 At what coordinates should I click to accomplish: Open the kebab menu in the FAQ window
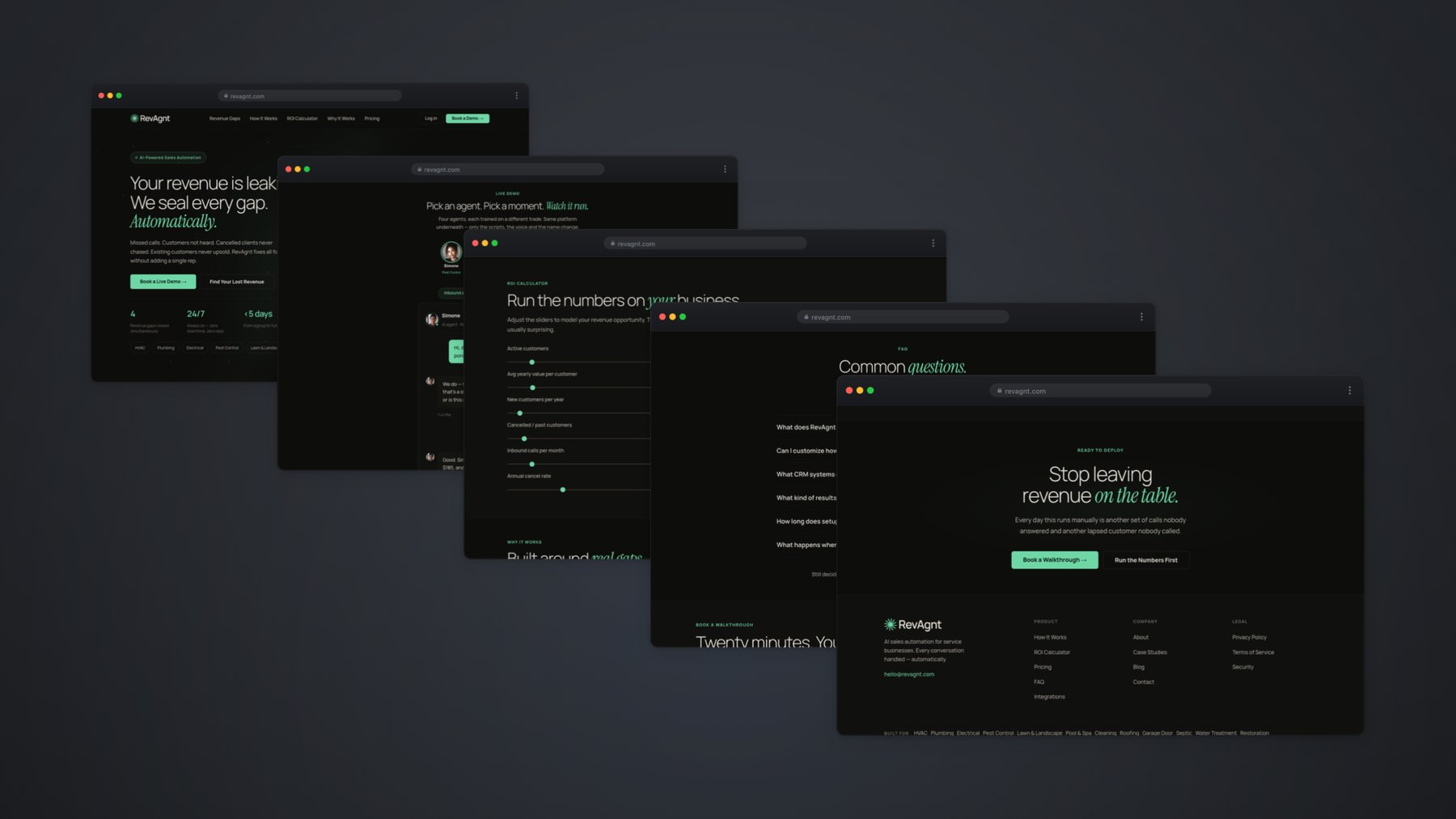pyautogui.click(x=1141, y=316)
